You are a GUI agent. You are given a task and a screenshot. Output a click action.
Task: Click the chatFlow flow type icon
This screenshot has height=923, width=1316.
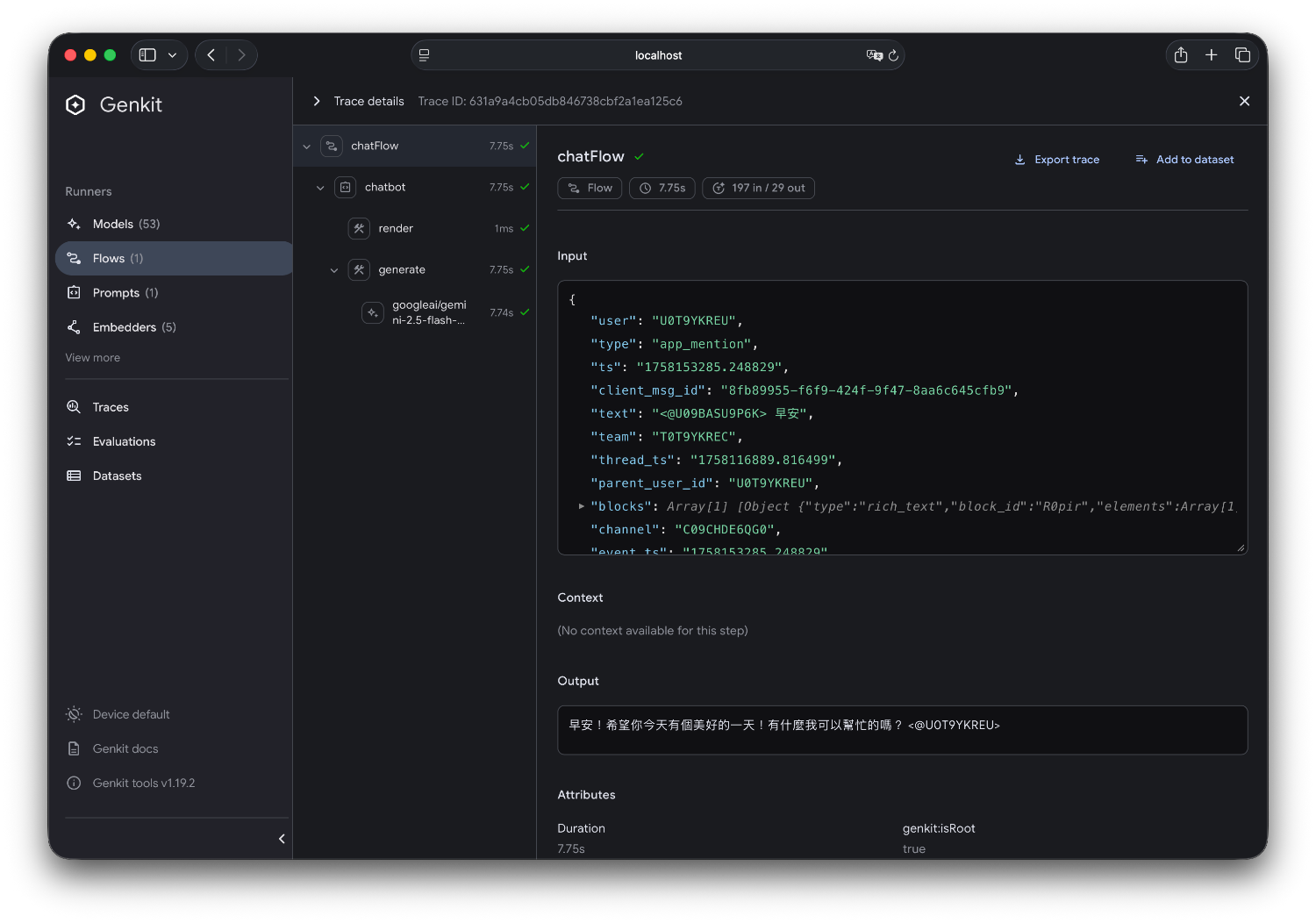(x=332, y=146)
